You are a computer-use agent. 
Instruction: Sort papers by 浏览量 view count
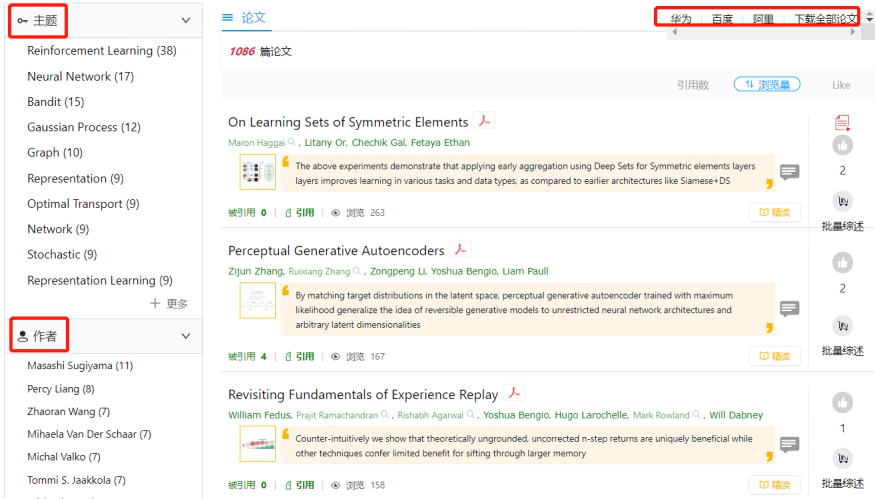[767, 85]
